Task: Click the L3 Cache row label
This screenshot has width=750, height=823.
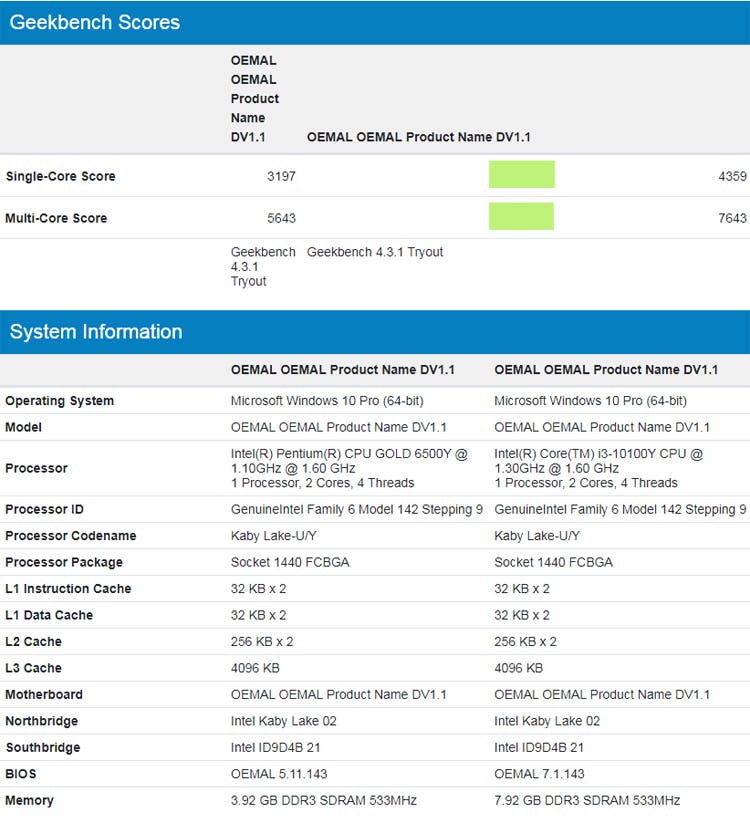Action: click(x=33, y=668)
